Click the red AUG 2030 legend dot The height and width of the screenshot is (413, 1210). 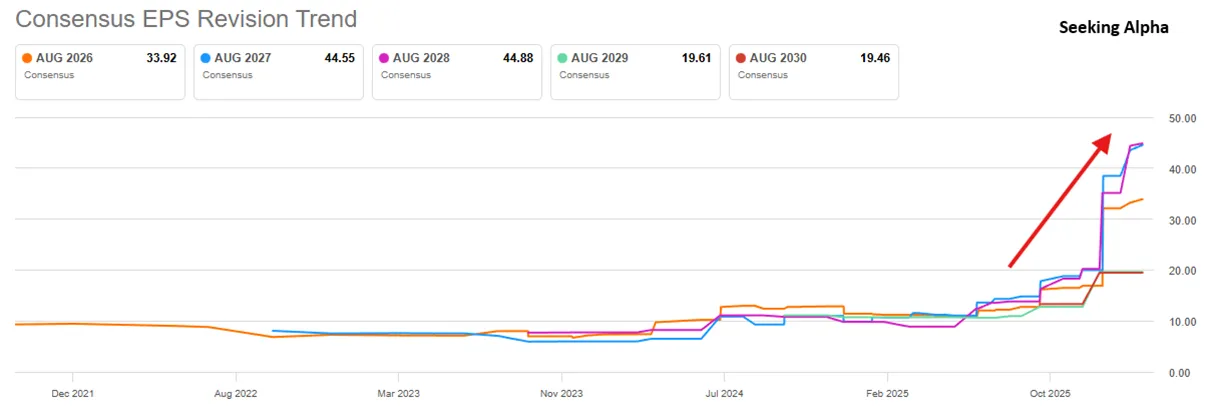tap(740, 58)
